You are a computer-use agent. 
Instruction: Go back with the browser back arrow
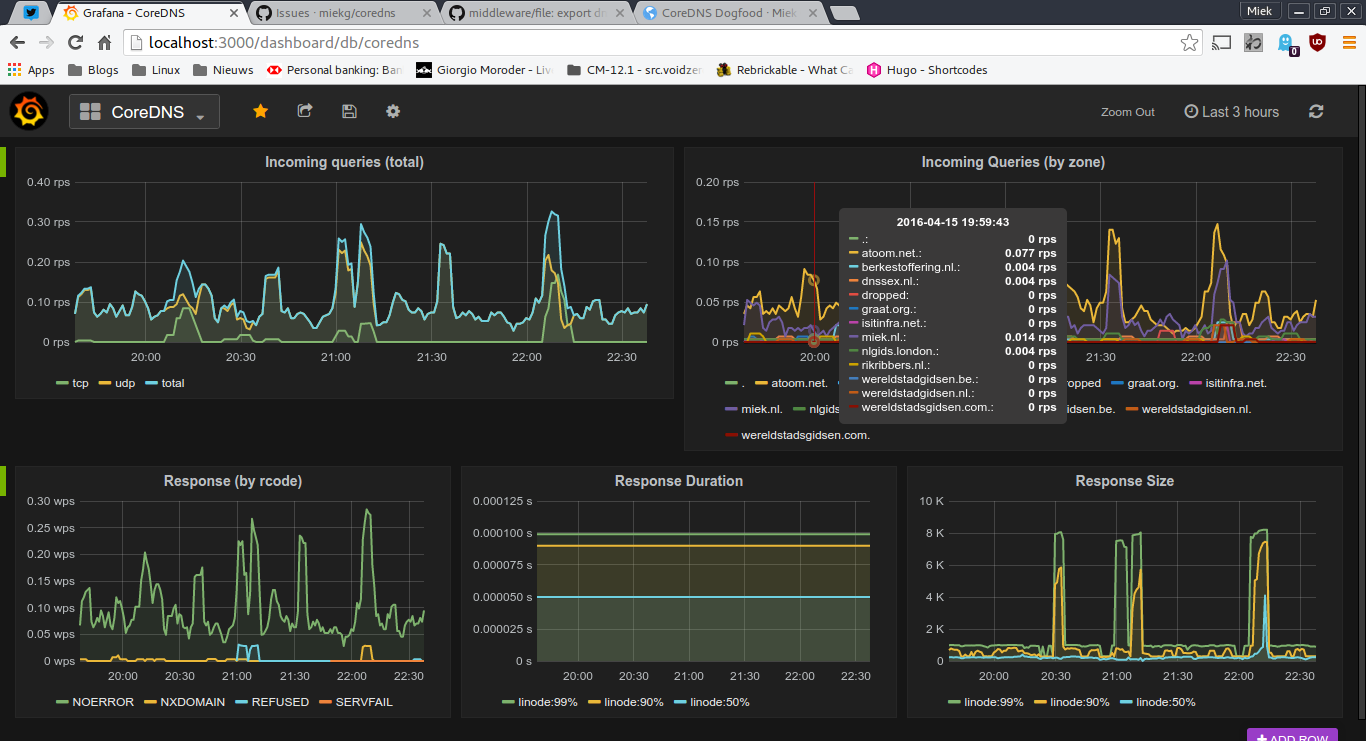[17, 43]
